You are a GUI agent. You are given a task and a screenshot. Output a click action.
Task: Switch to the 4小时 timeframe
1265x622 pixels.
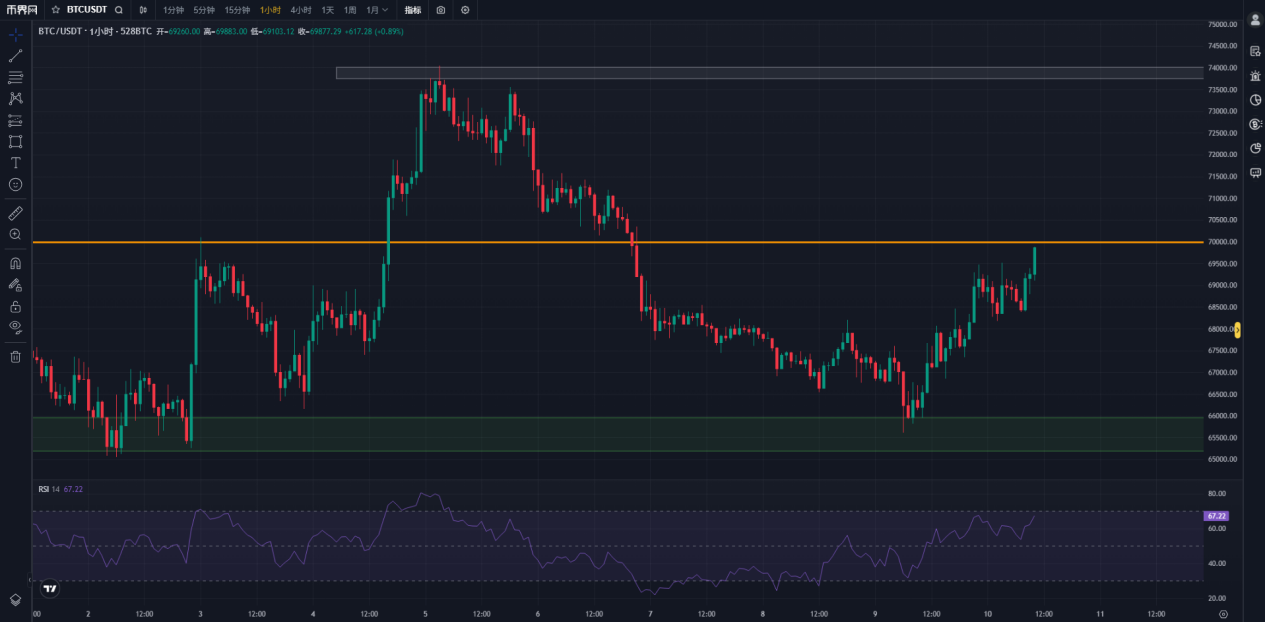point(300,10)
